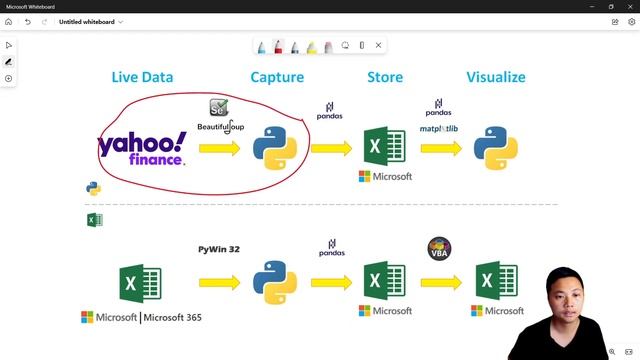Image resolution: width=640 pixels, height=360 pixels.
Task: Pick the blue pen
Action: click(262, 47)
